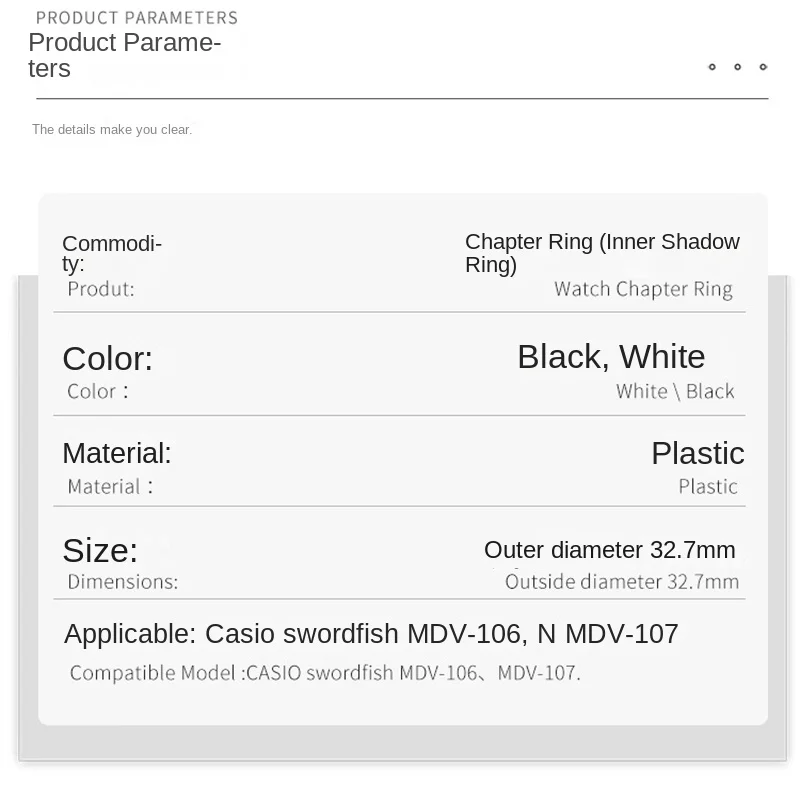Select the Black, White color value
The width and height of the screenshot is (800, 800).
tap(611, 356)
